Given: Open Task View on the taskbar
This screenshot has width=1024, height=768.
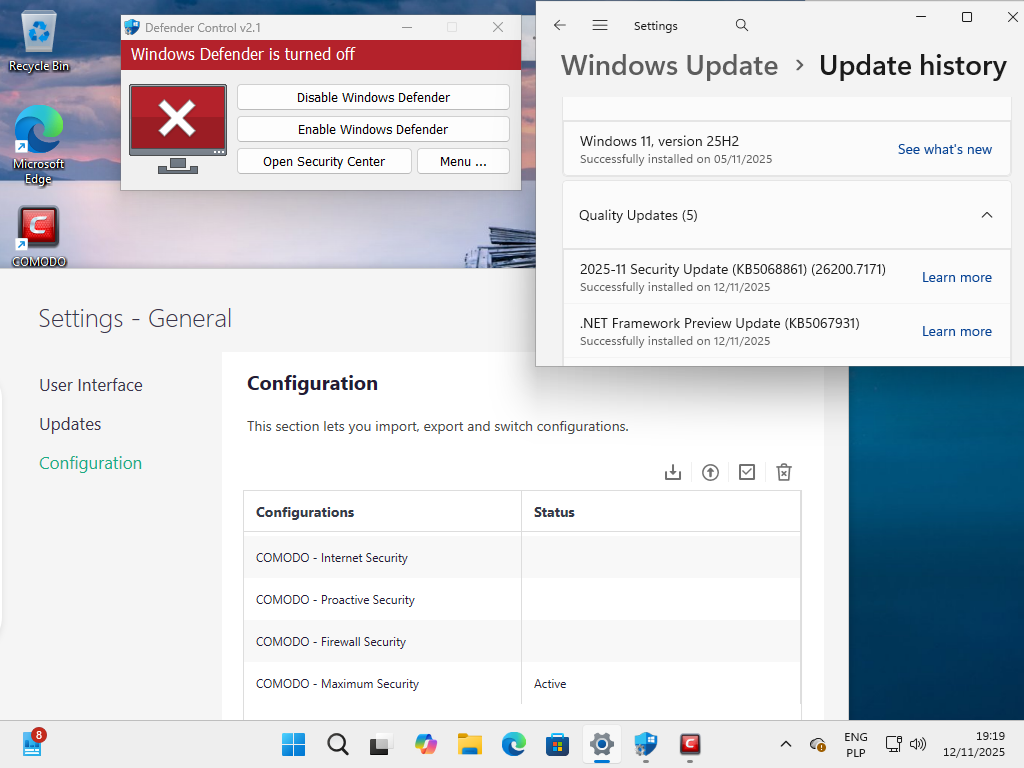Looking at the screenshot, I should point(381,744).
